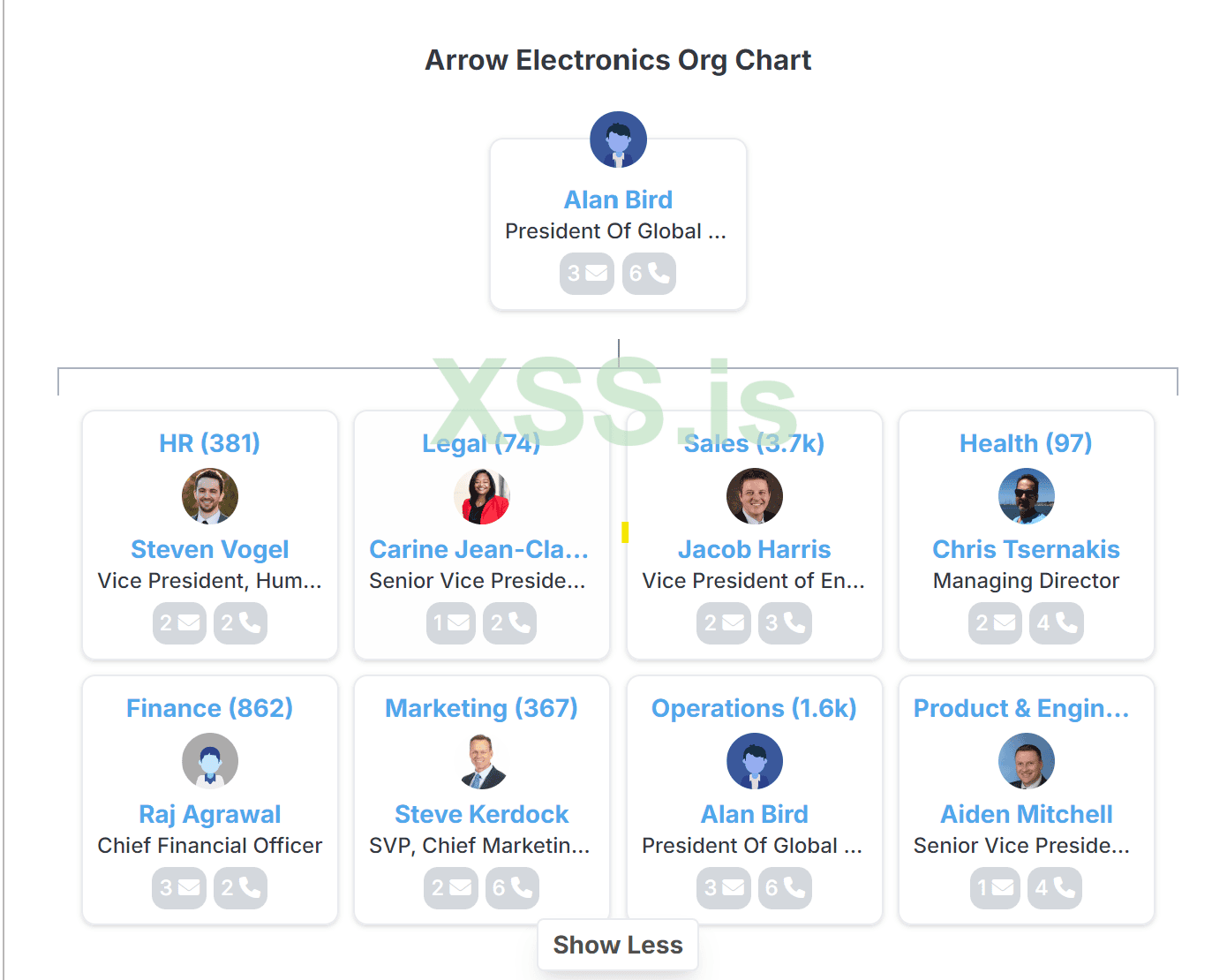
Task: Select the Marketing (367) department heading
Action: pyautogui.click(x=482, y=708)
